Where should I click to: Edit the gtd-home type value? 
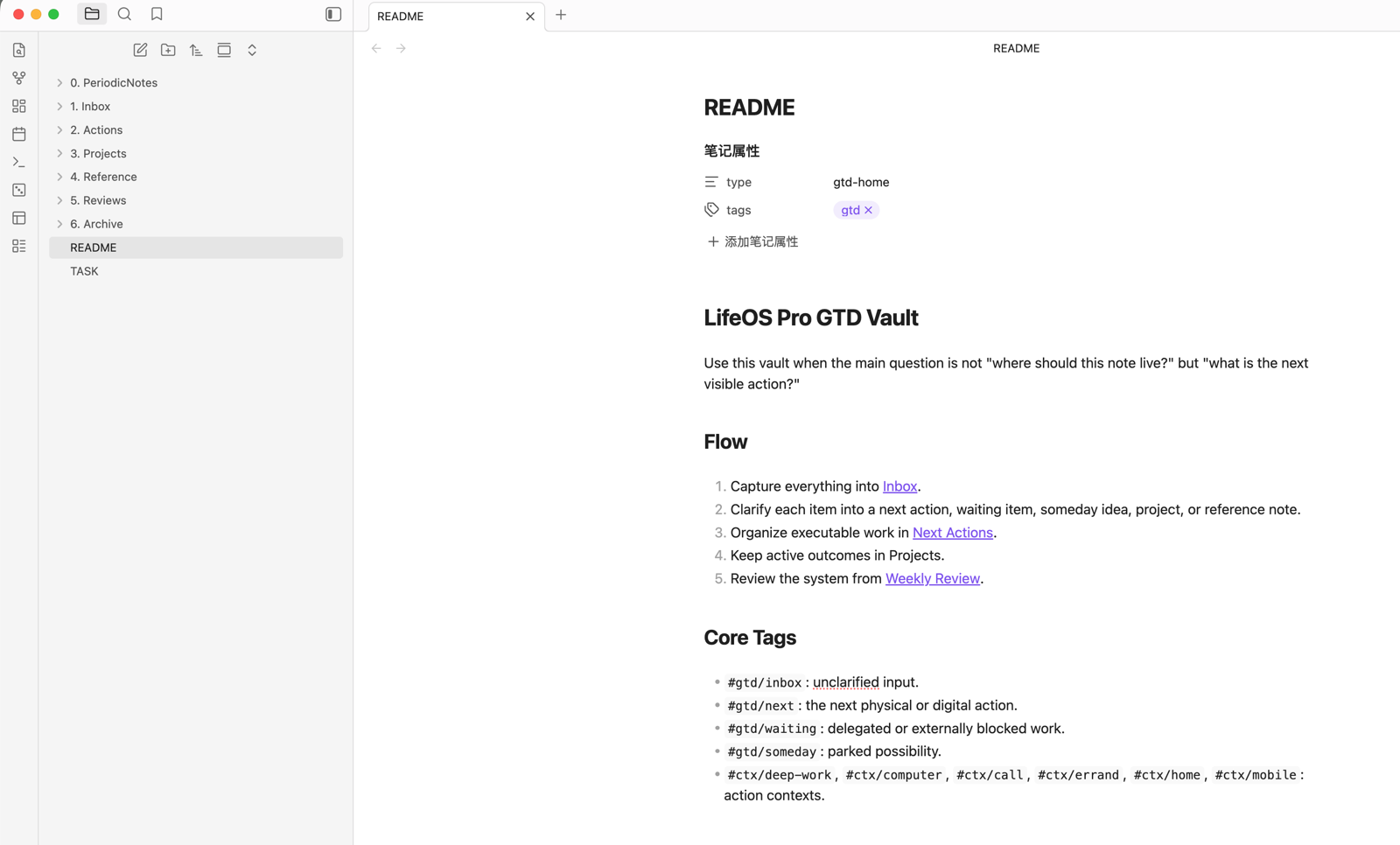[861, 182]
